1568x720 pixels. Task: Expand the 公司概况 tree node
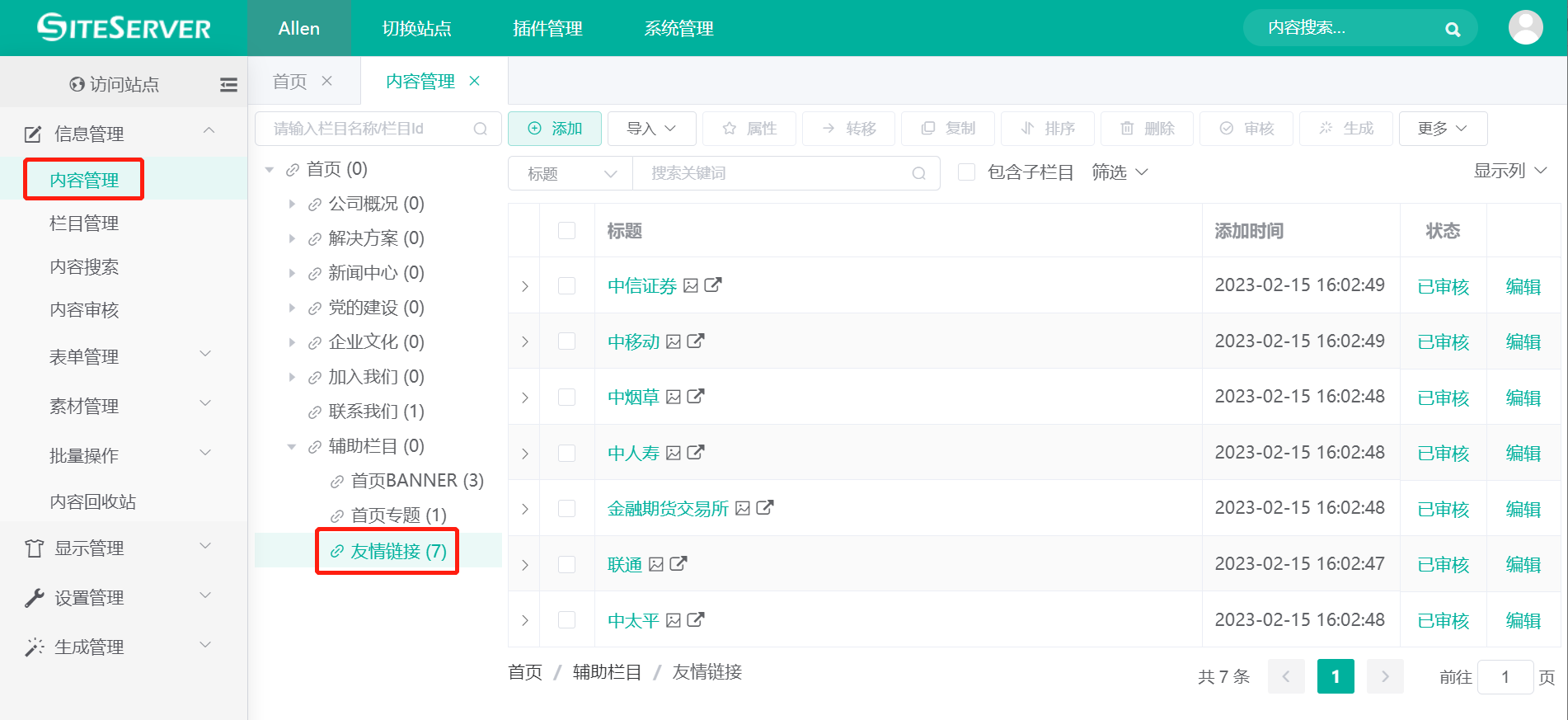[291, 204]
